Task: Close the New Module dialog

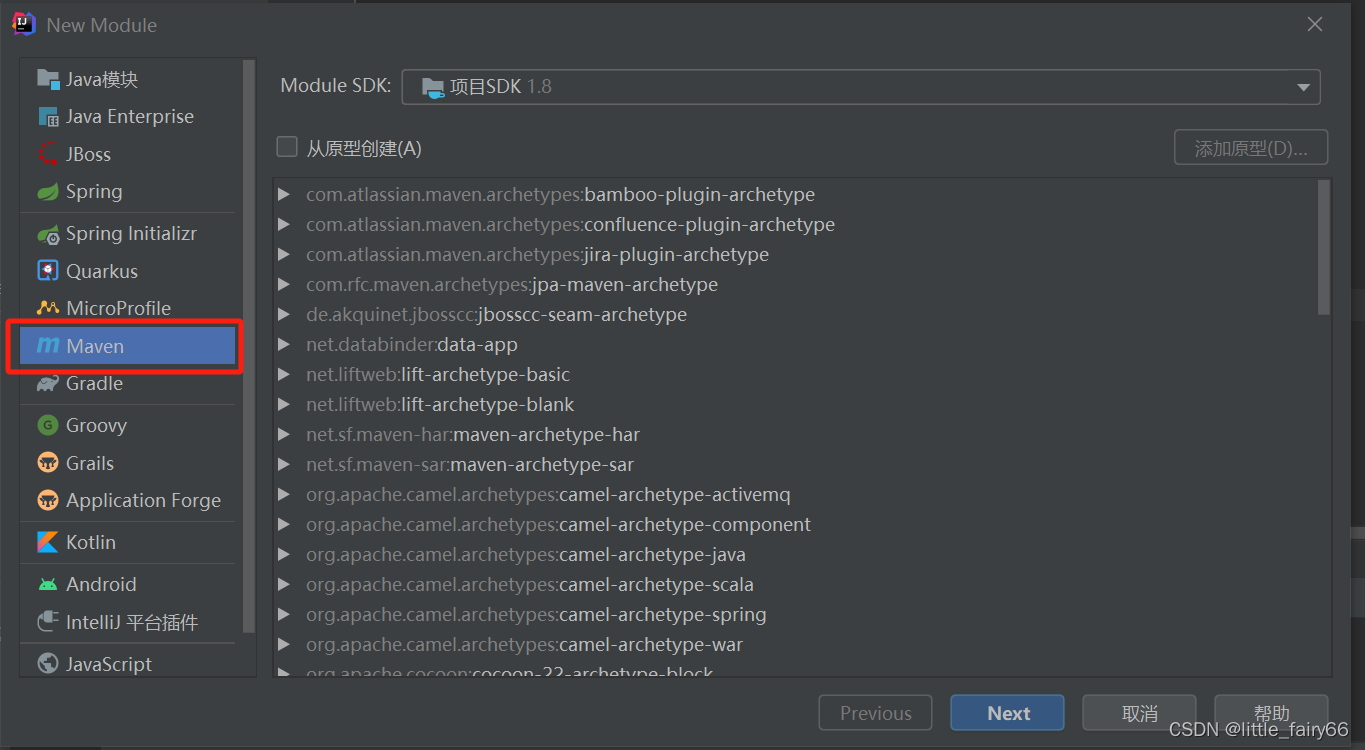Action: [1315, 25]
